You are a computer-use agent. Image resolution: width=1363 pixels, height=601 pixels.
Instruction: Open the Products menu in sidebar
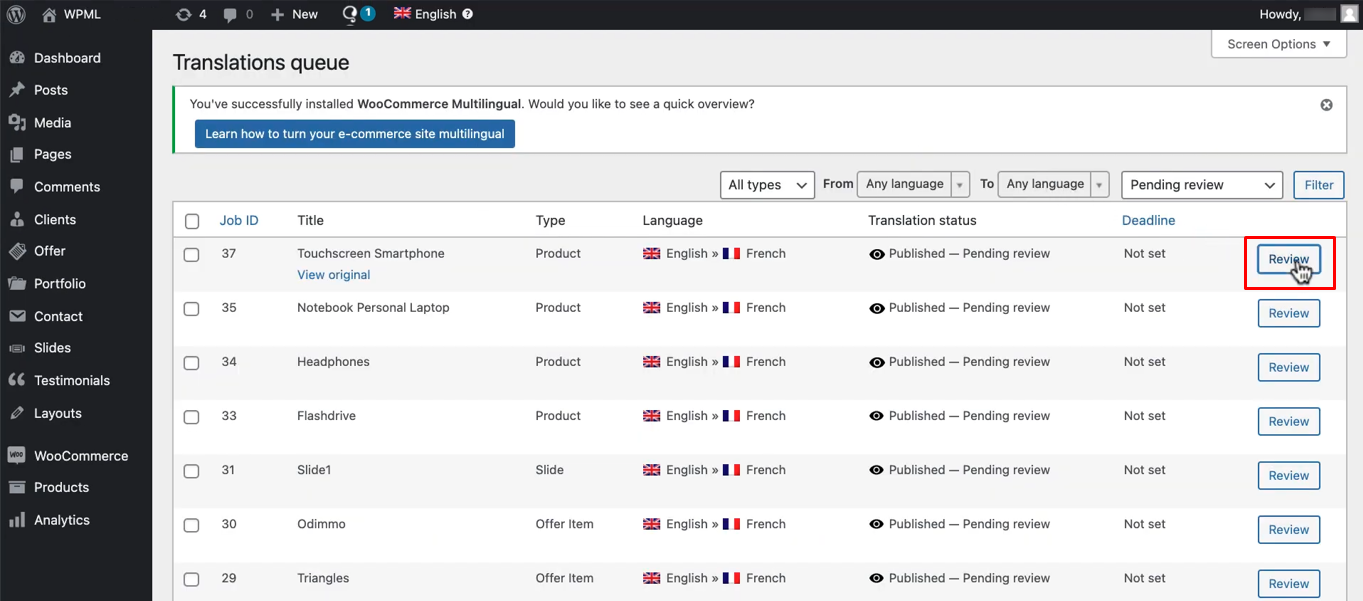click(61, 487)
